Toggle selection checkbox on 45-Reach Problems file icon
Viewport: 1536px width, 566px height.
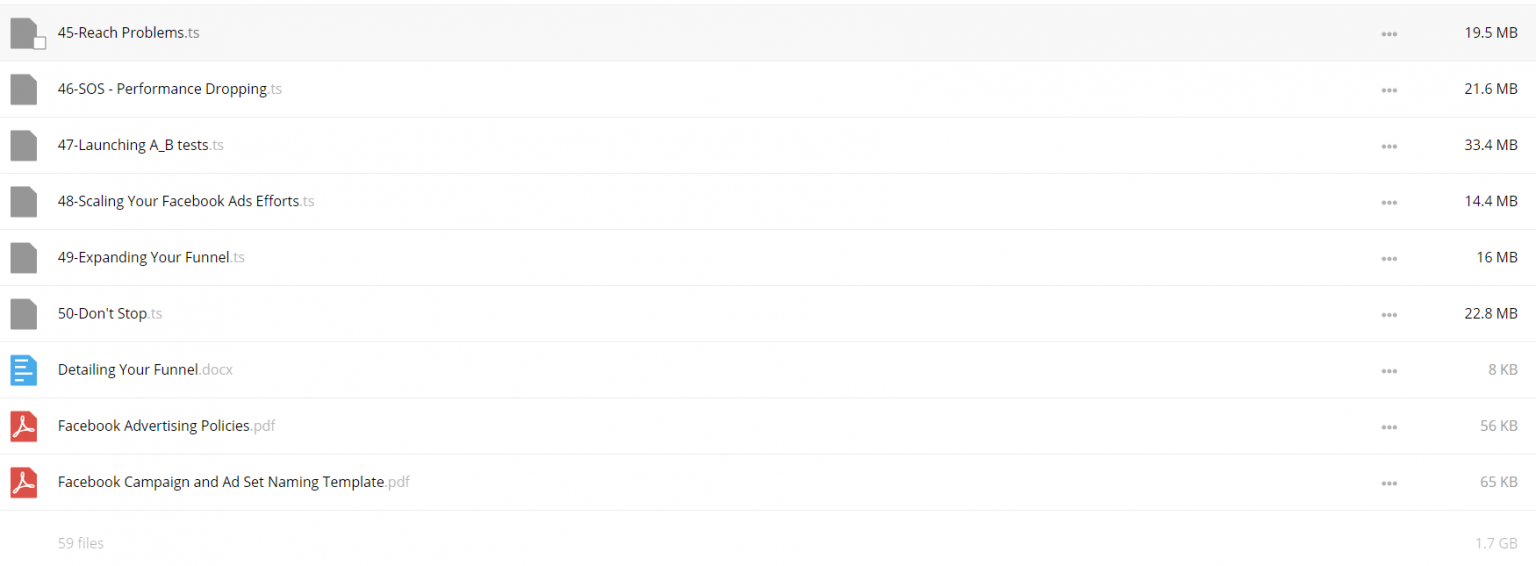pyautogui.click(x=40, y=43)
